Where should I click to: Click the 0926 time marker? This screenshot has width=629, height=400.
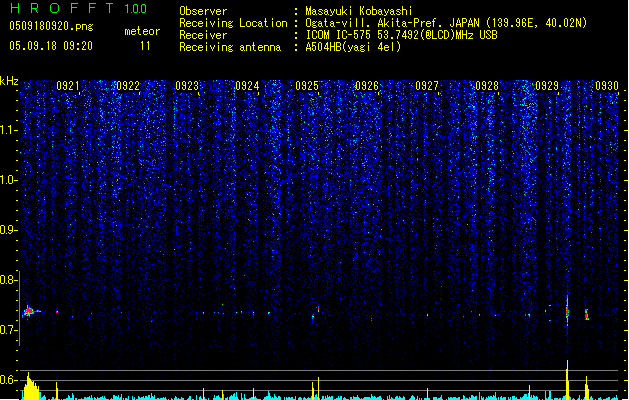coord(367,85)
